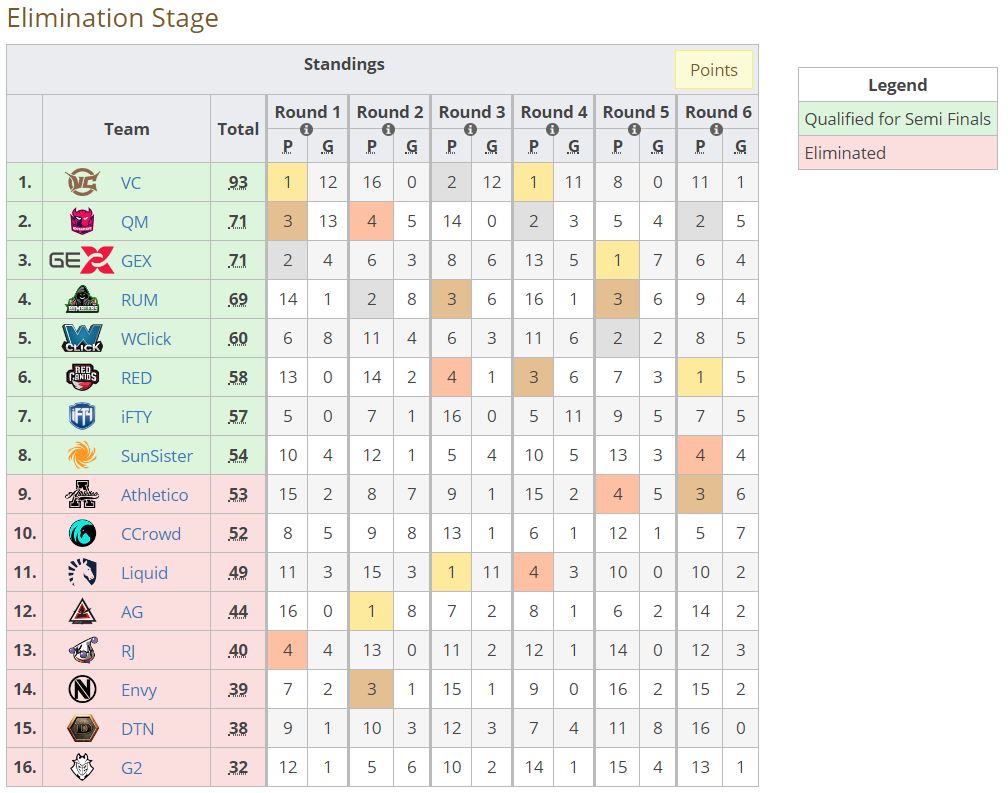Click the Round 4 info icon

point(553,130)
